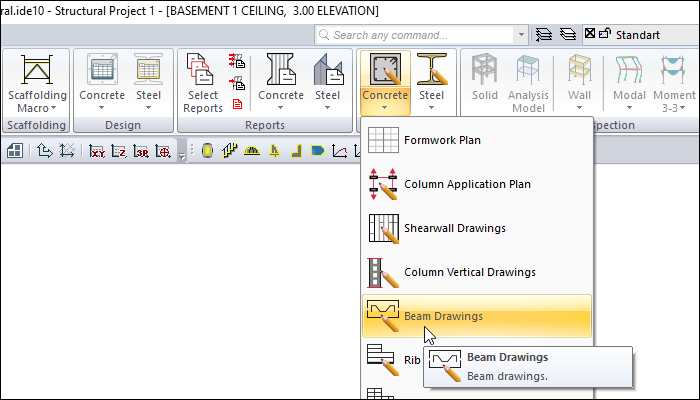Select the 3P plane icon
700x400 pixels.
(141, 151)
